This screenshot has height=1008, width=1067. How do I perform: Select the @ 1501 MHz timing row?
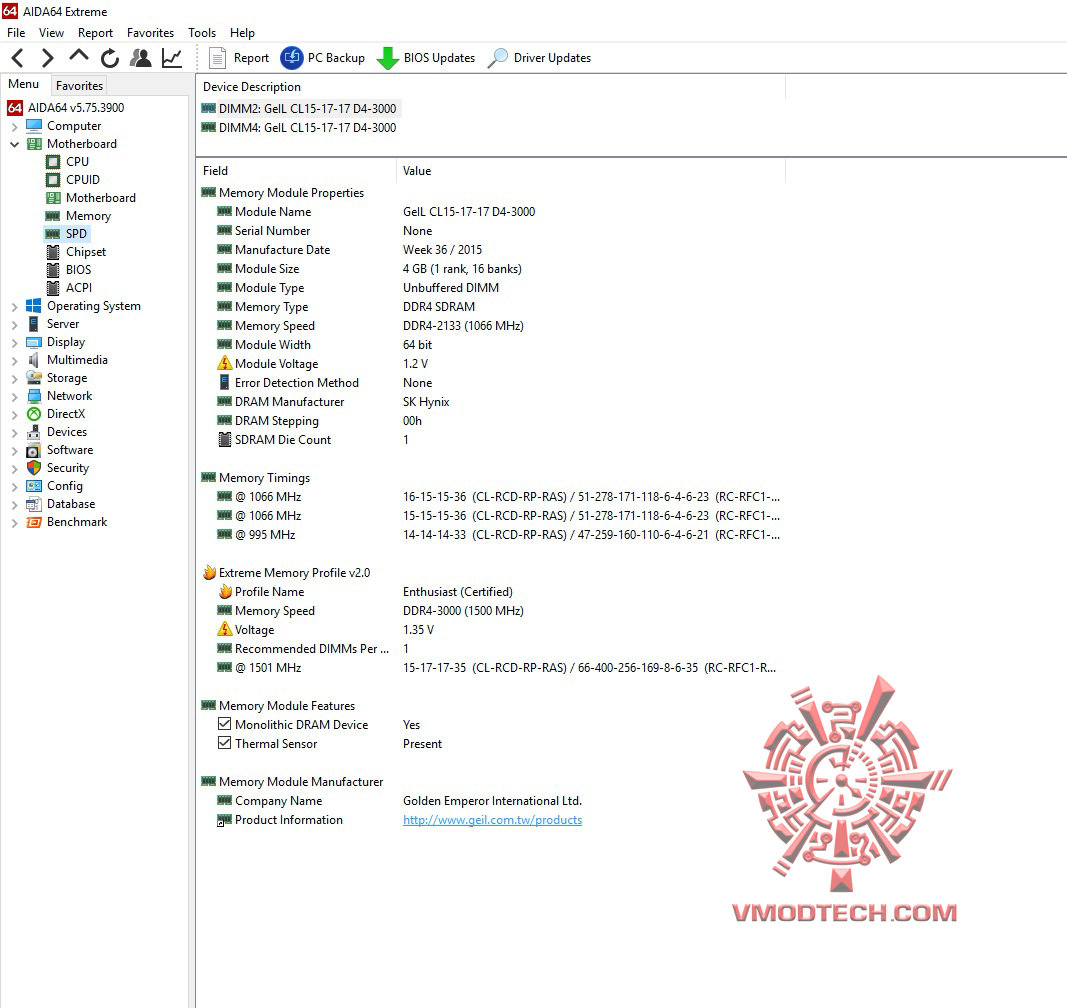(490, 668)
